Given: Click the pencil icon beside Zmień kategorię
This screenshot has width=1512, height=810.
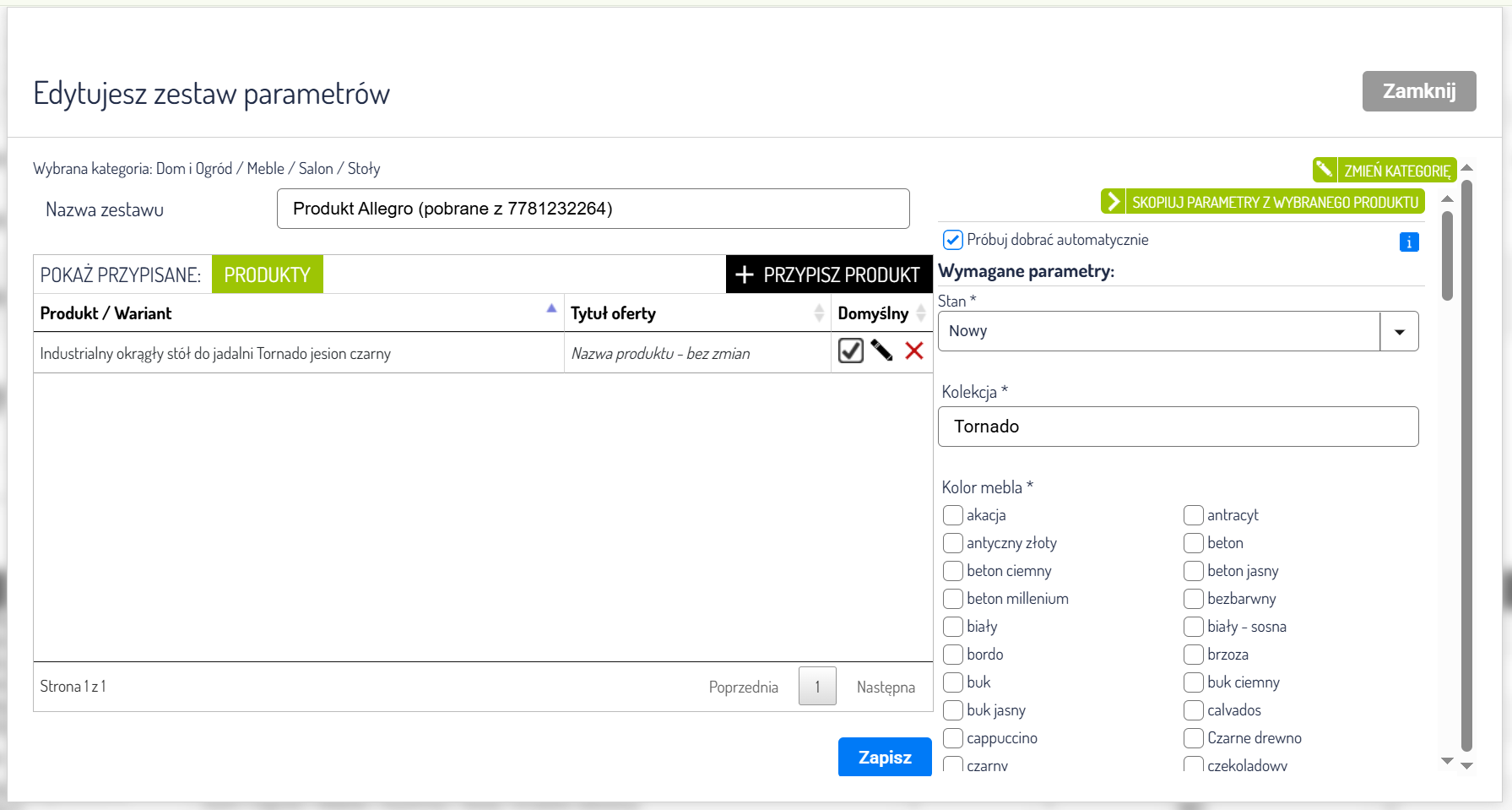Looking at the screenshot, I should tap(1325, 170).
